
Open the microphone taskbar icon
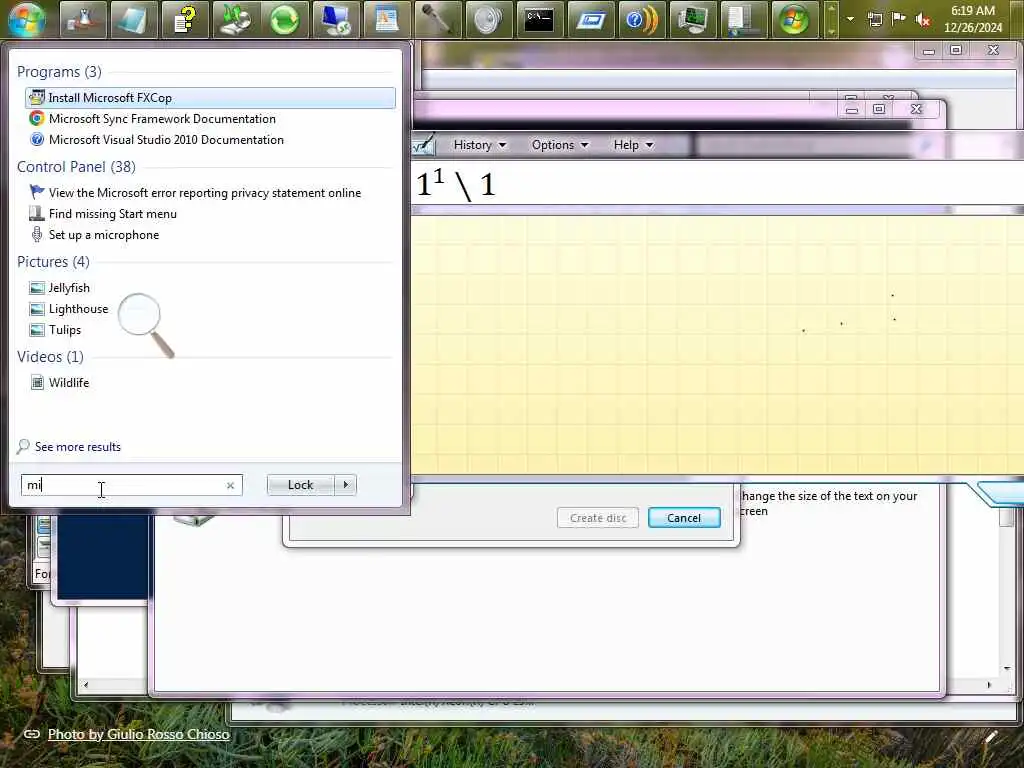coord(438,19)
